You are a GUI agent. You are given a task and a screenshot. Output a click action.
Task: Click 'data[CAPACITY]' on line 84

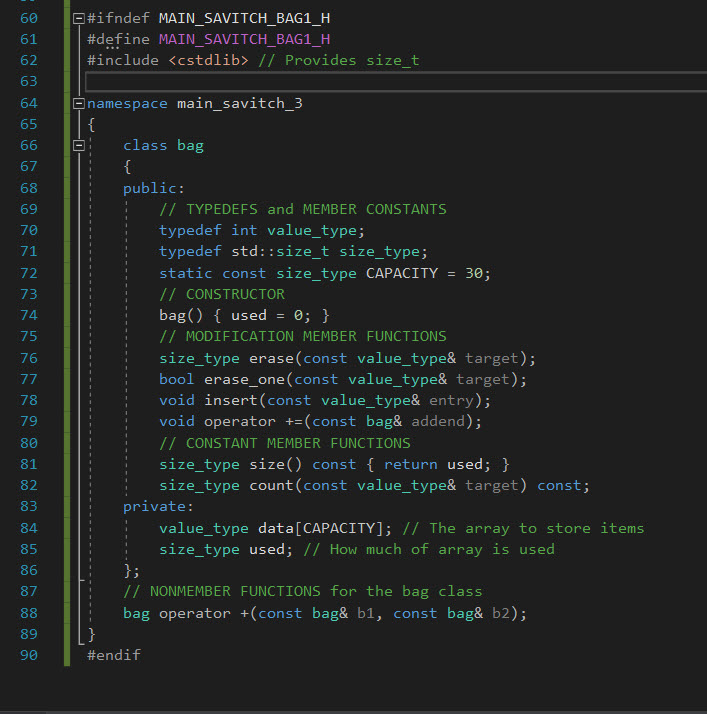tap(320, 528)
